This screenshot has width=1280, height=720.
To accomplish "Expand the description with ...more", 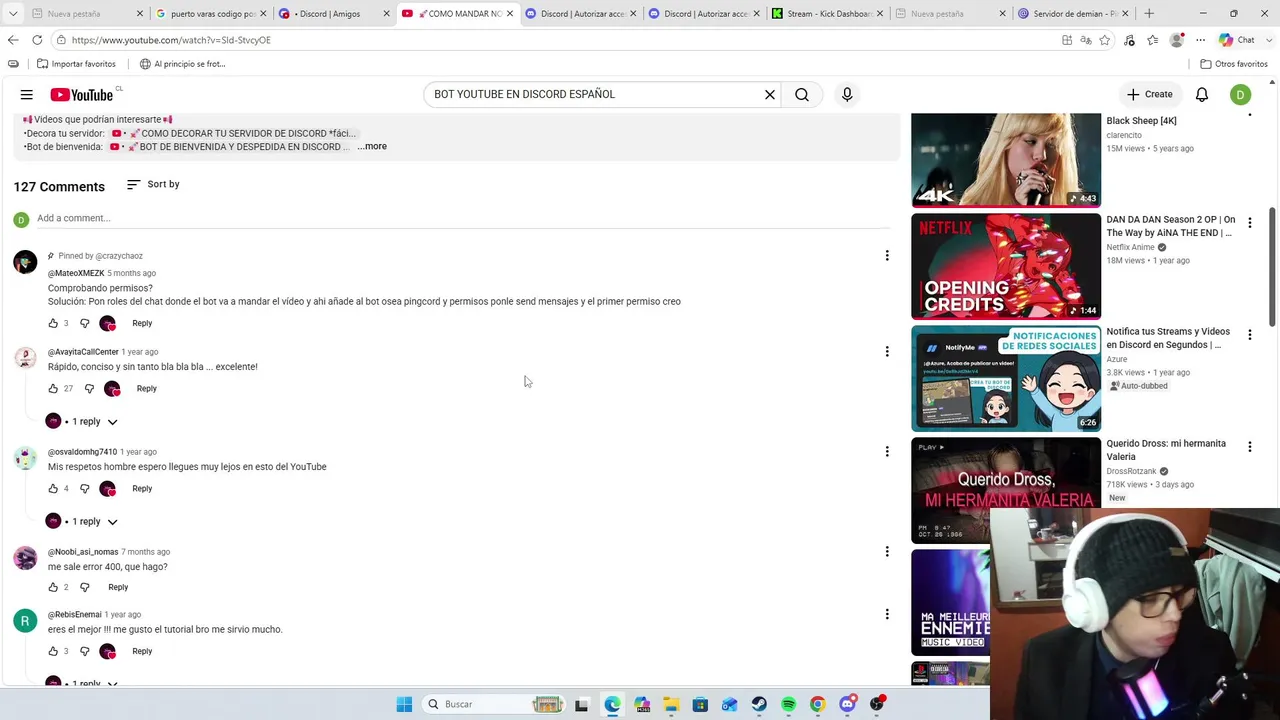I will coord(372,146).
